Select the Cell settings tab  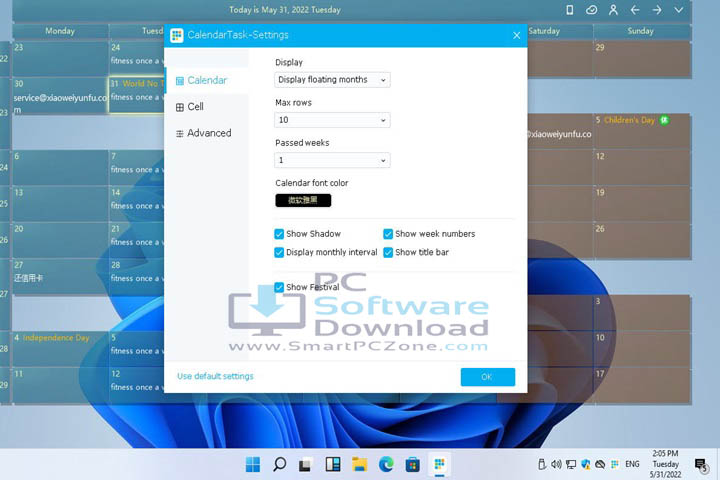pyautogui.click(x=207, y=107)
